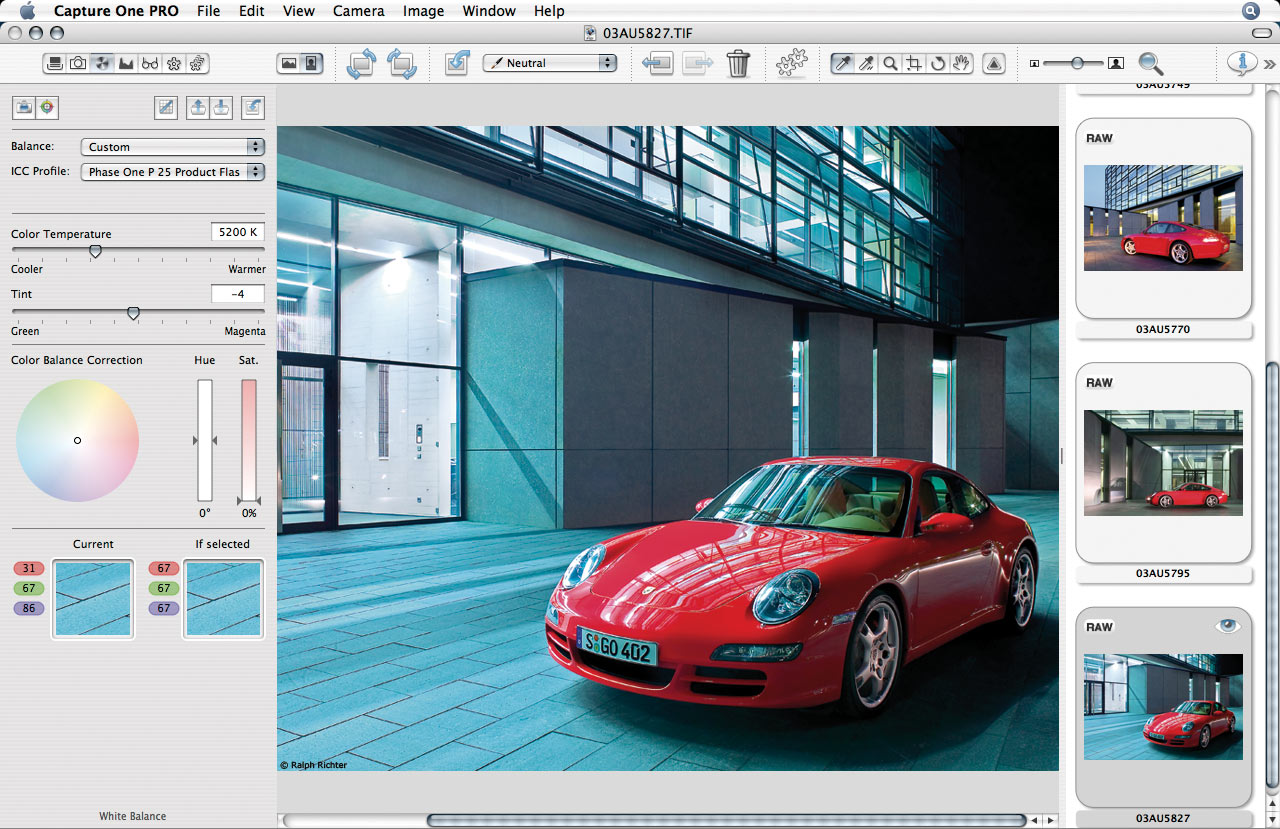Open the camera capture tab icon
This screenshot has width=1280, height=829.
pos(78,63)
